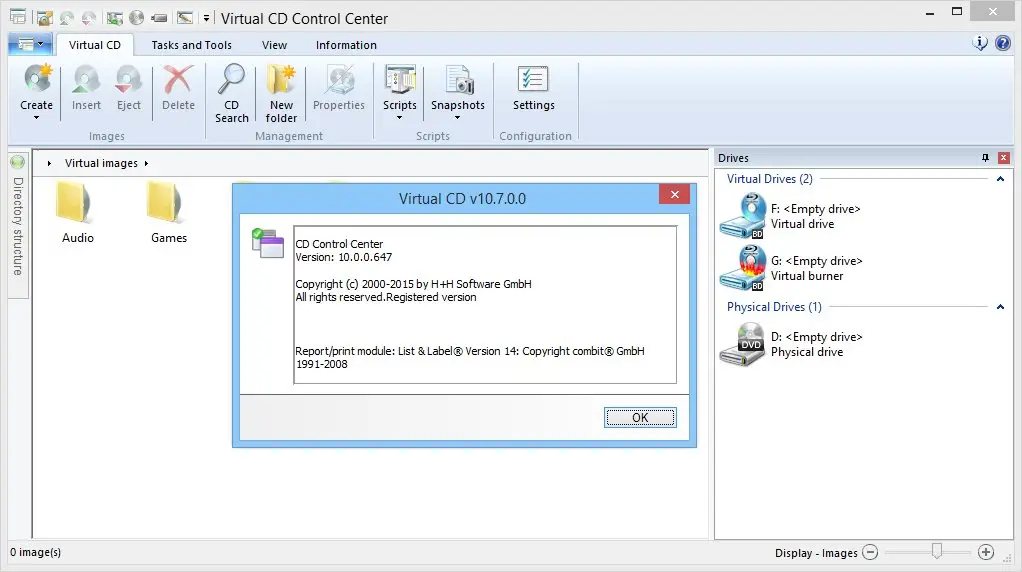Open the Properties tool
Viewport: 1022px width, 572px height.
(339, 87)
